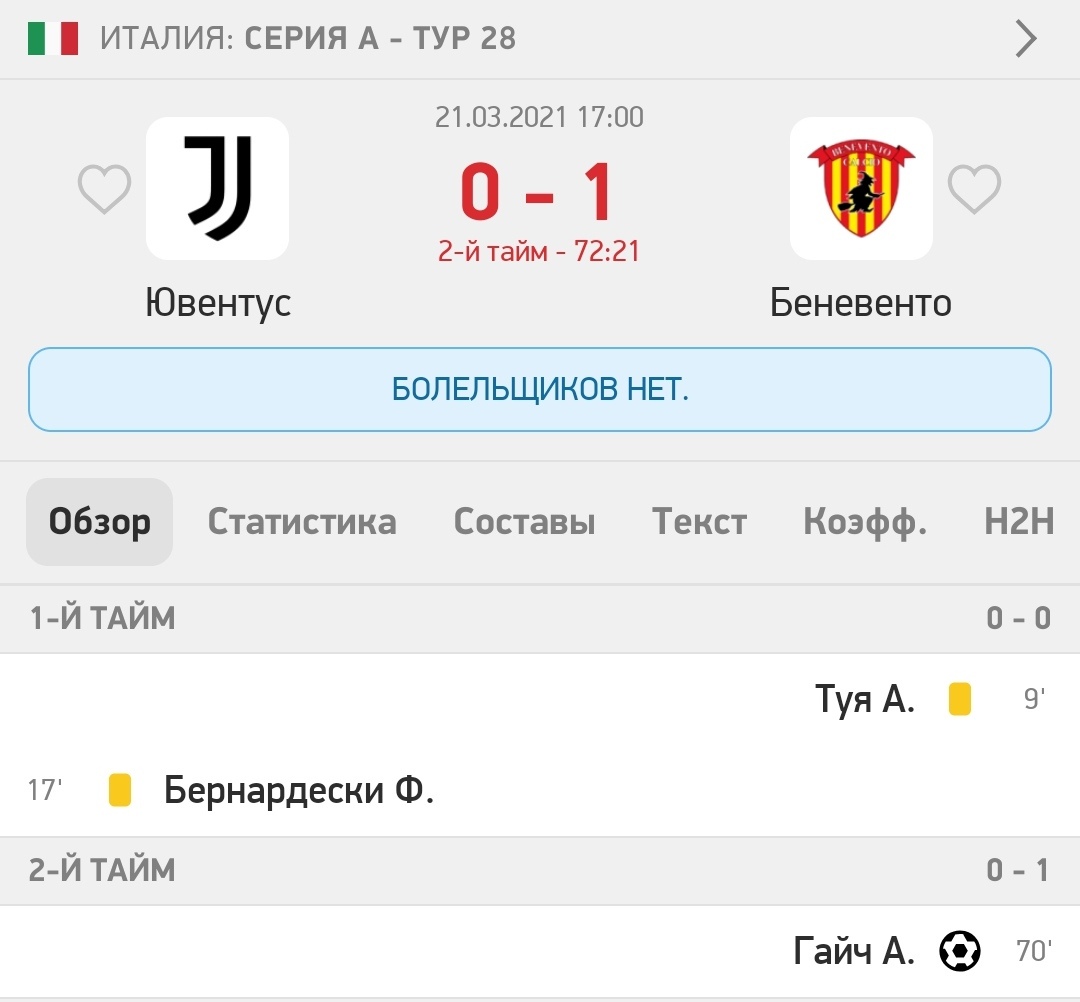The width and height of the screenshot is (1080, 1002).
Task: Select the Текст tab
Action: 699,521
